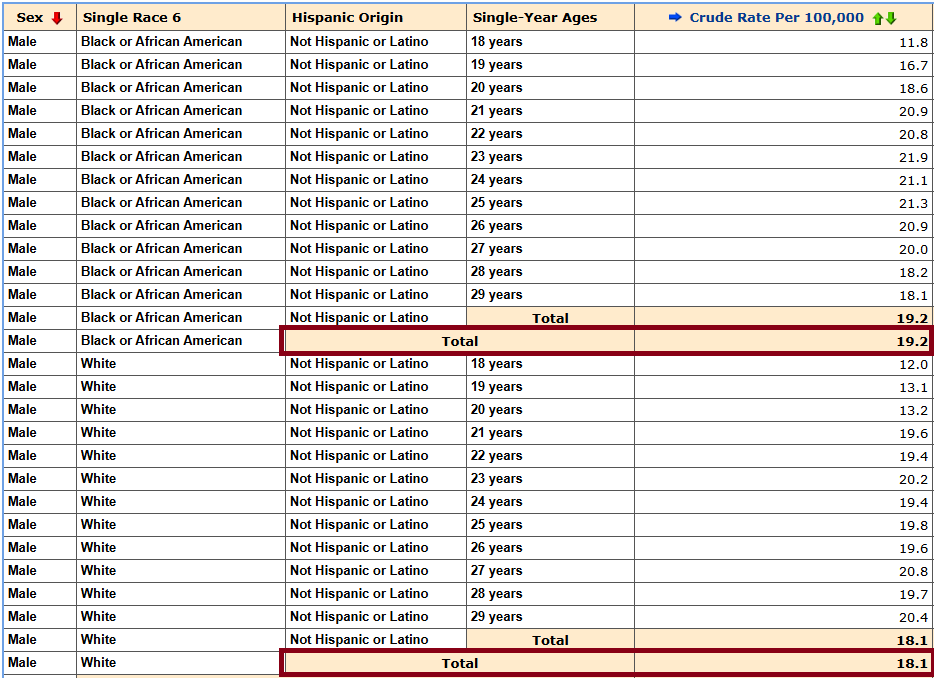Click the Single-Year Ages column header
Screen dimensions: 934x678
550,17
